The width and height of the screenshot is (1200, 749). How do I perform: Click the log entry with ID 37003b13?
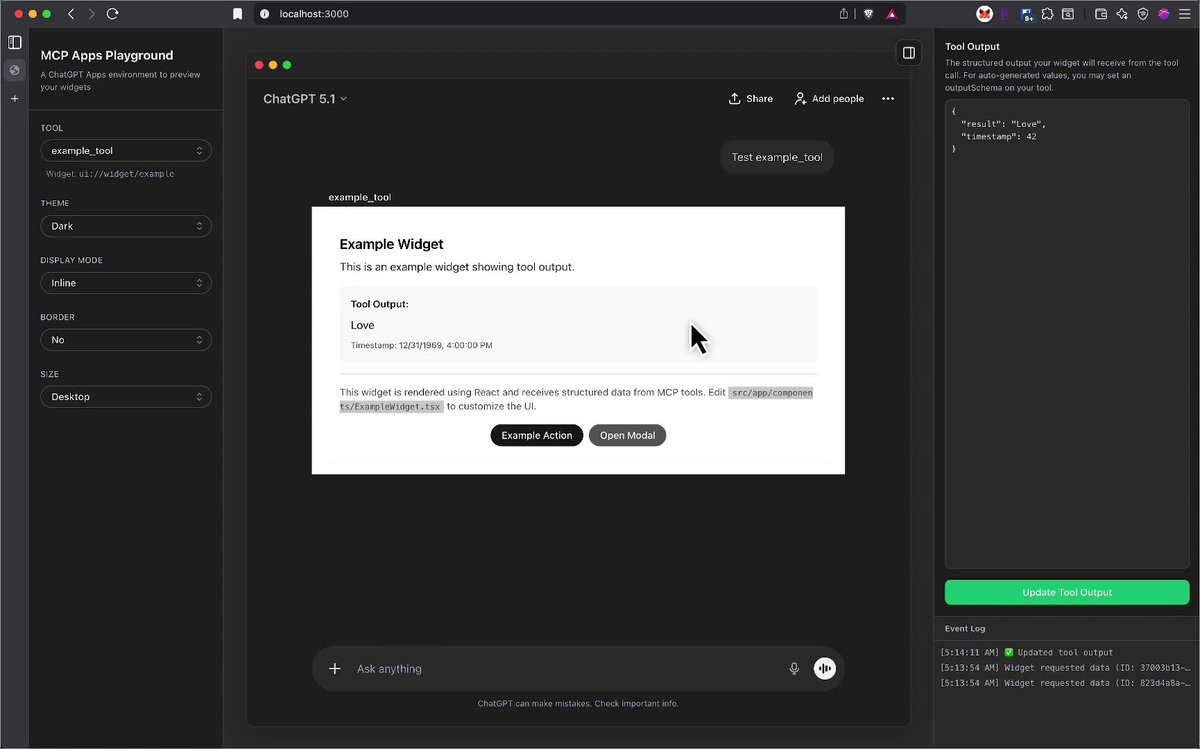[1066, 667]
